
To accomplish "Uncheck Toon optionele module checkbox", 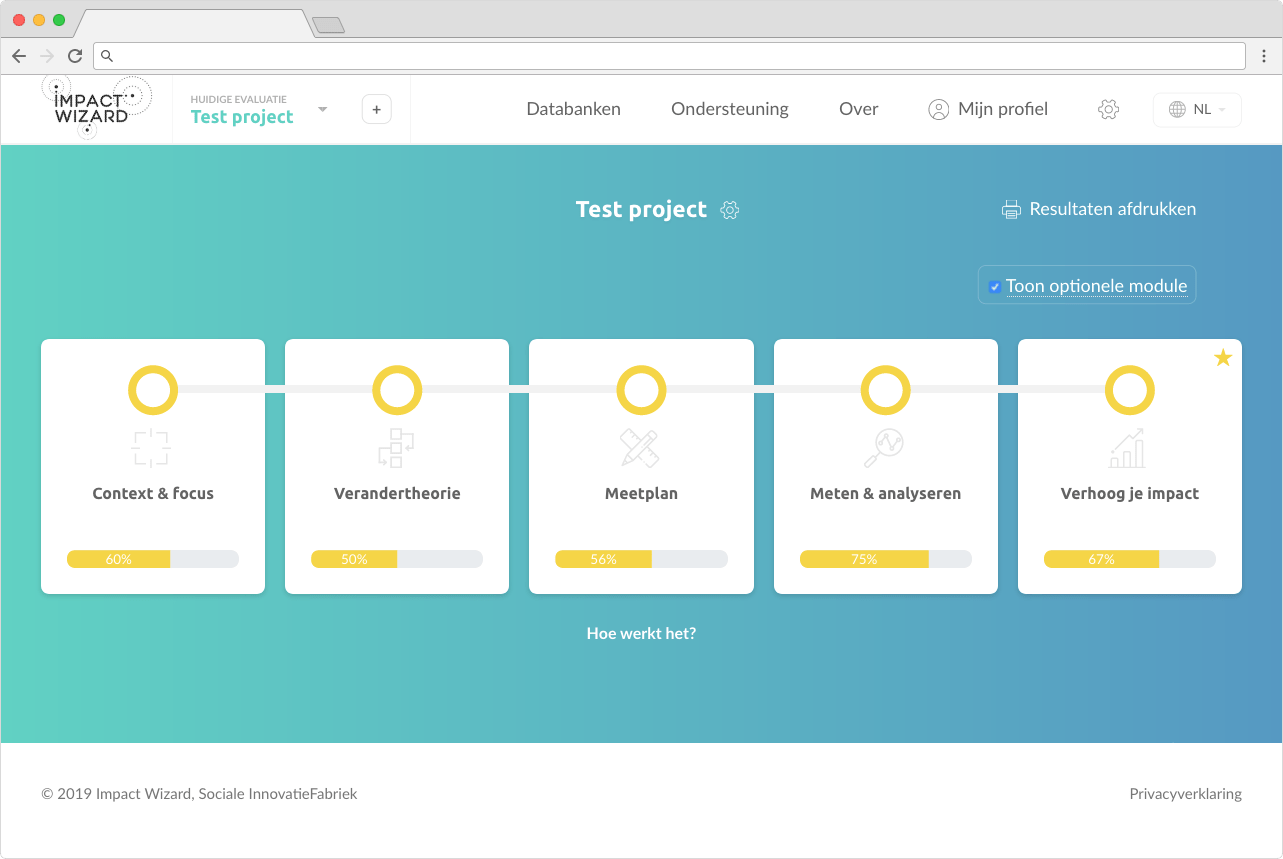I will tap(994, 287).
